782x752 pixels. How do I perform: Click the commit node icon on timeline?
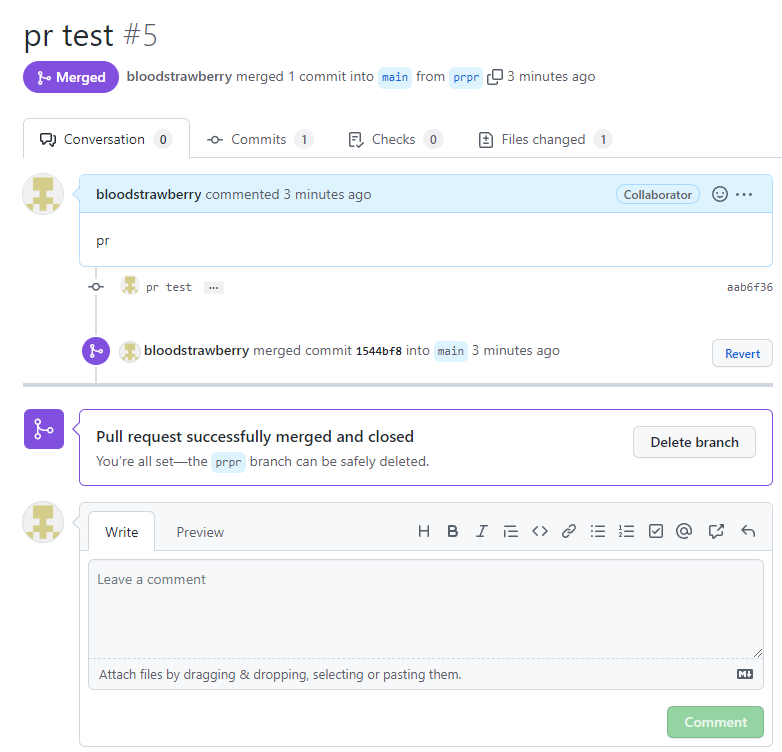[x=96, y=287]
